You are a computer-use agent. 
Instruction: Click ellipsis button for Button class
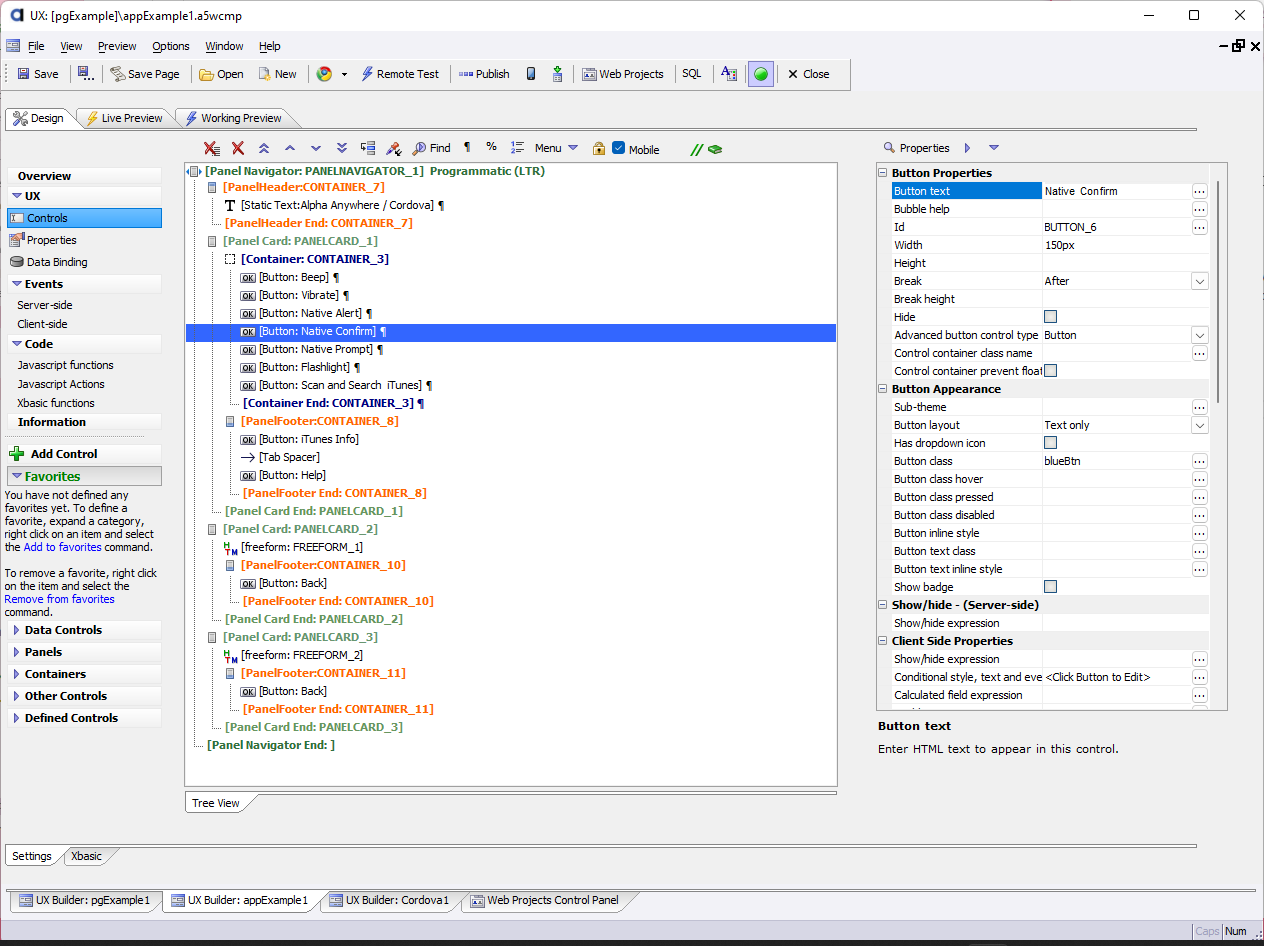1200,461
